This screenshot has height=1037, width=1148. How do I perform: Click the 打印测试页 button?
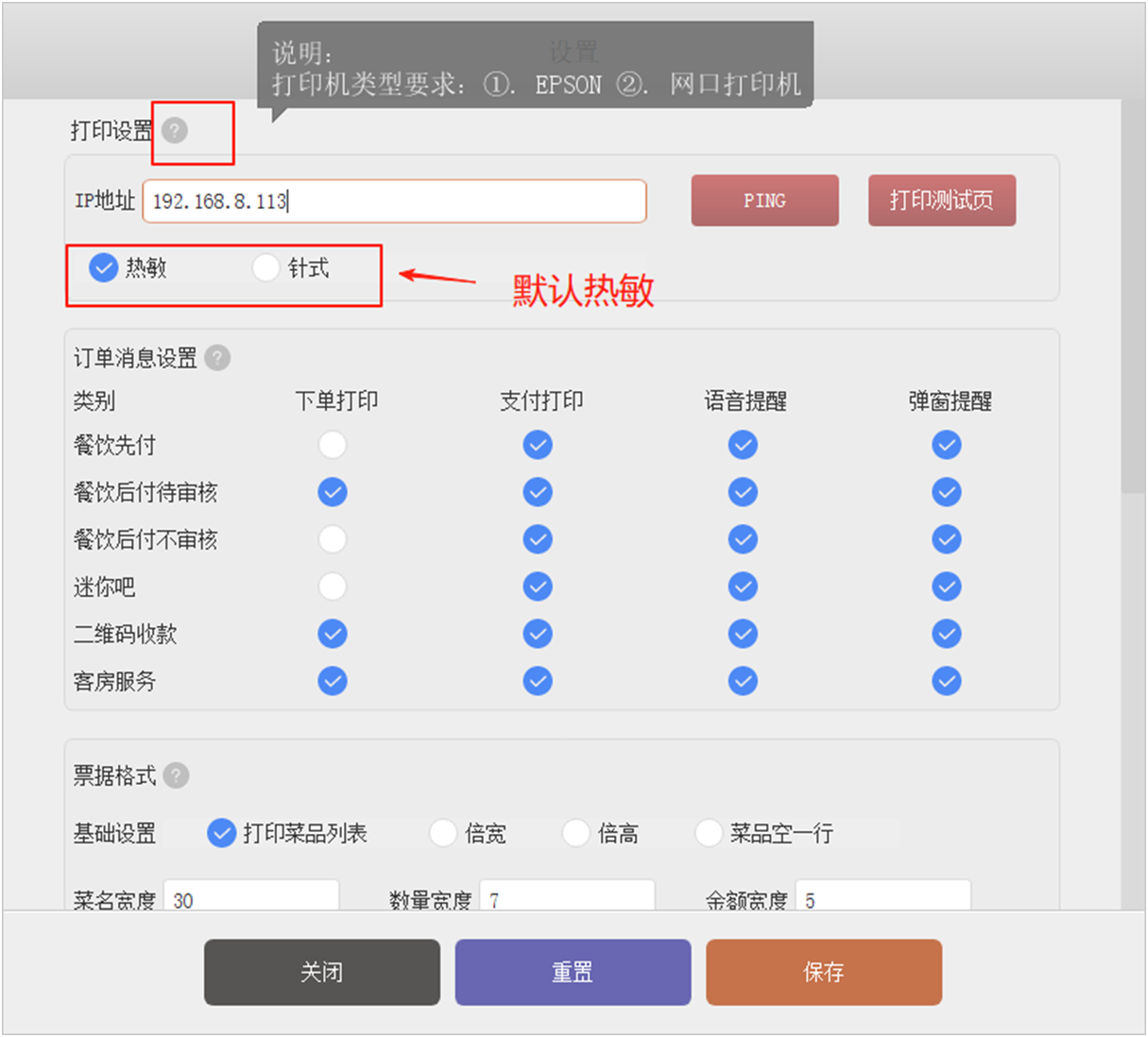coord(941,200)
